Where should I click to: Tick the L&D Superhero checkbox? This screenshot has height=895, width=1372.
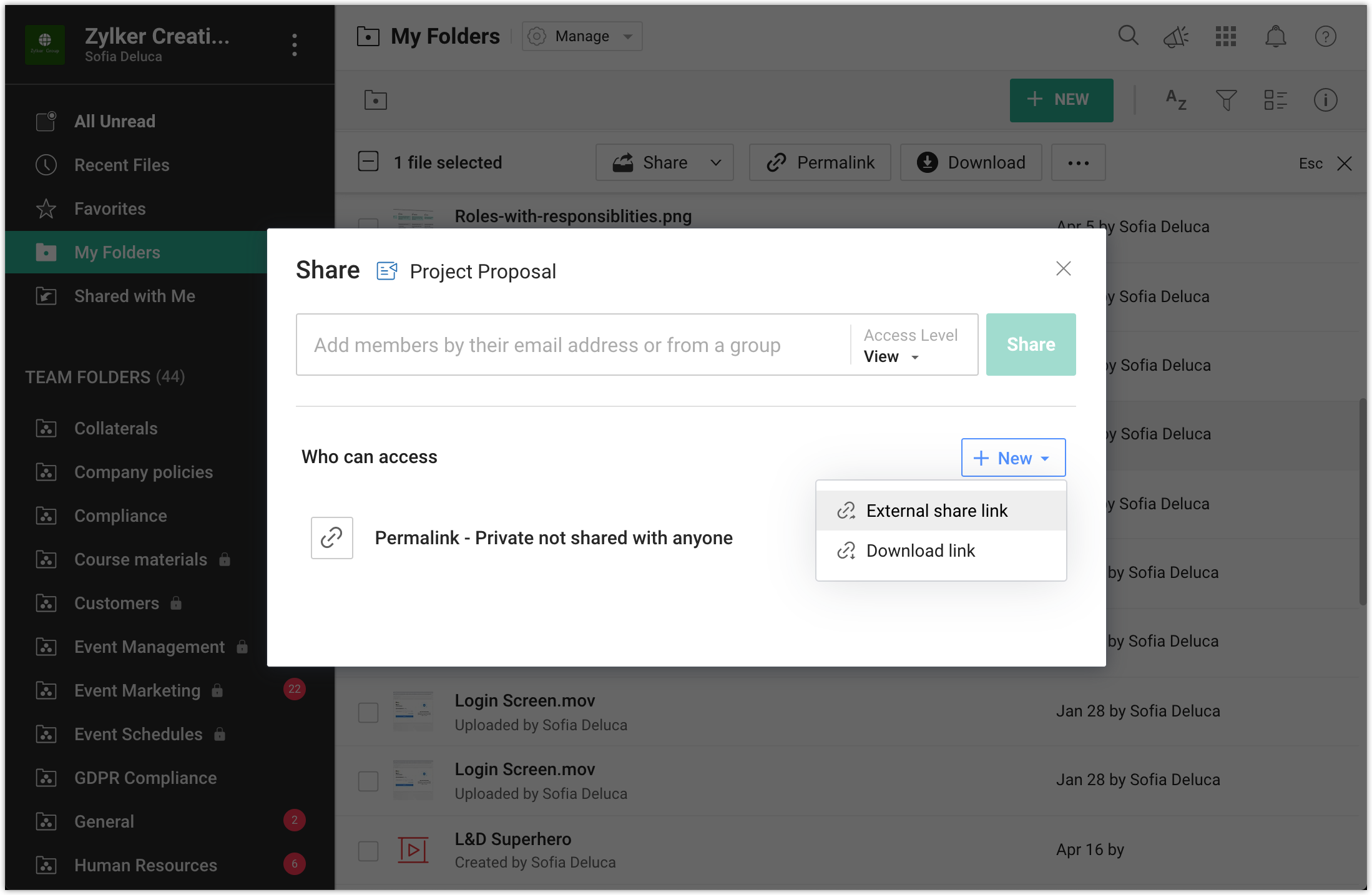point(368,851)
